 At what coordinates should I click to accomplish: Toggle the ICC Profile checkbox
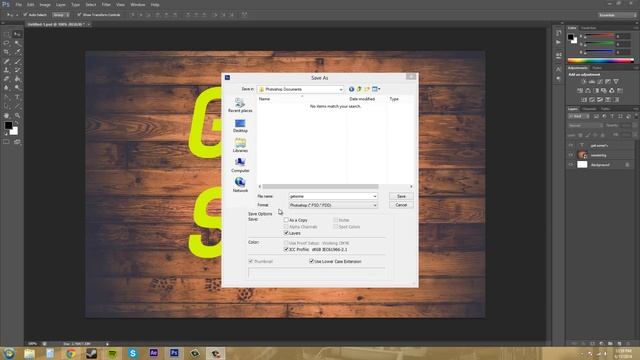pyautogui.click(x=286, y=249)
